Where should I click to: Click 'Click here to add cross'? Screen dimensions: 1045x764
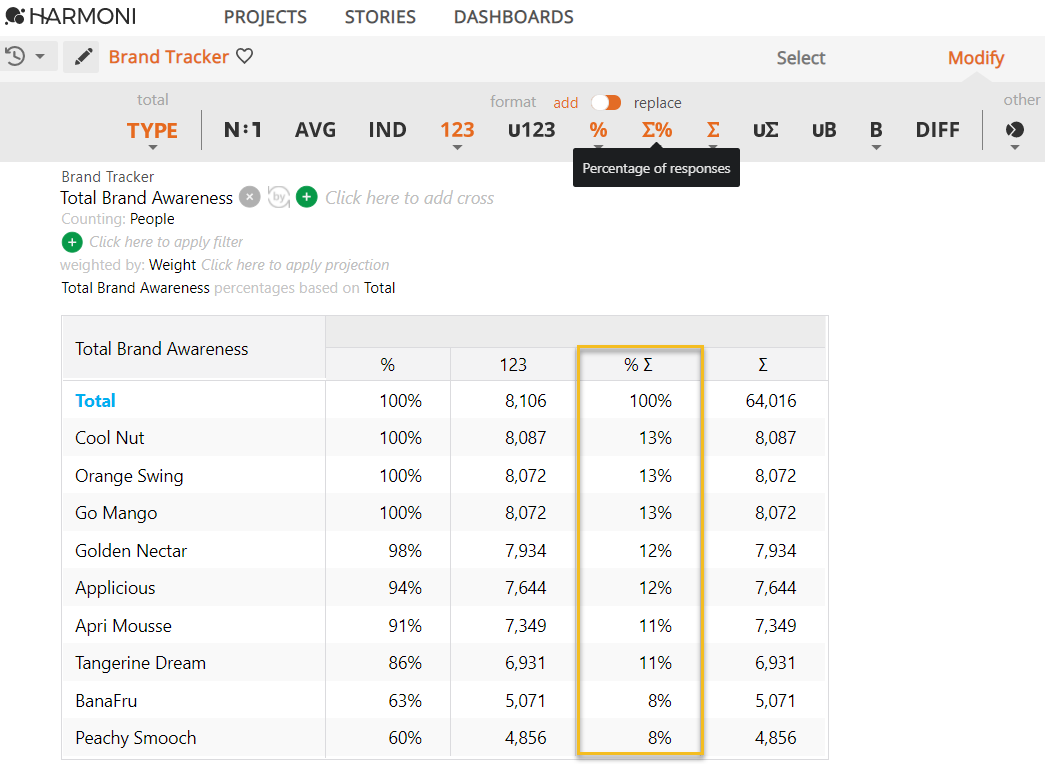(x=409, y=198)
